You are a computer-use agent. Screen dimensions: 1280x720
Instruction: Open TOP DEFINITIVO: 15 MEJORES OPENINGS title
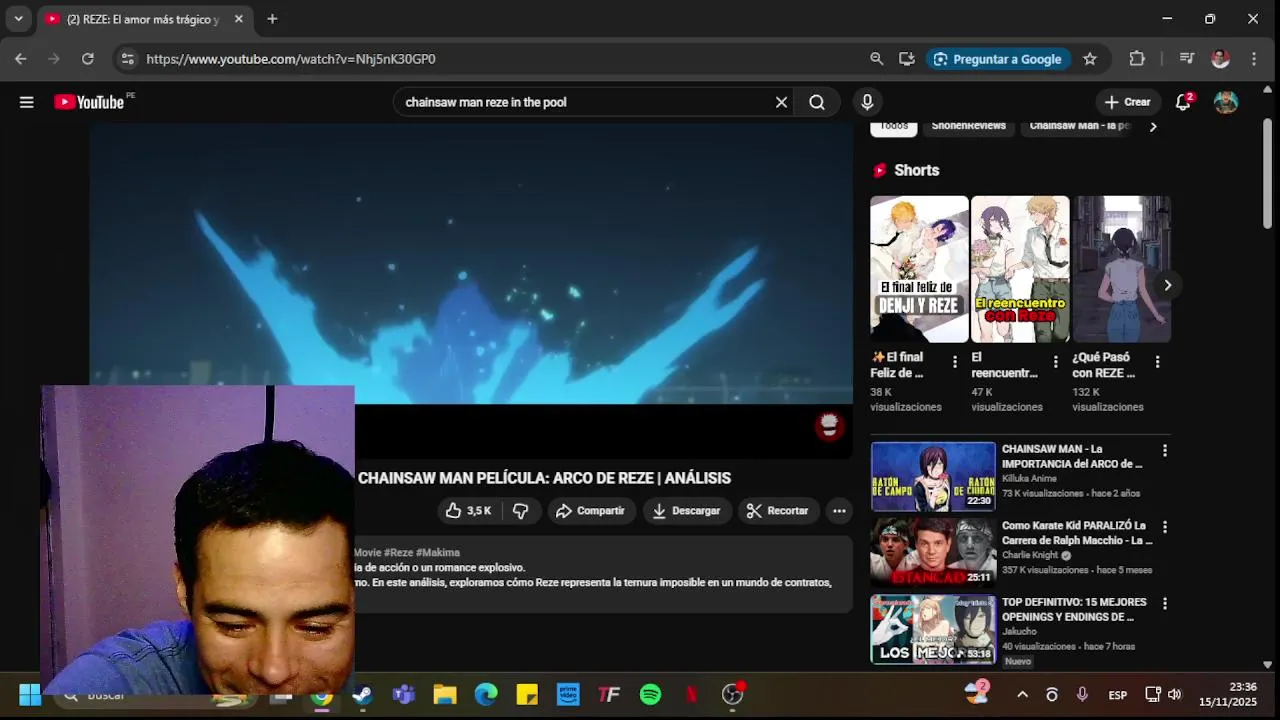click(1074, 610)
